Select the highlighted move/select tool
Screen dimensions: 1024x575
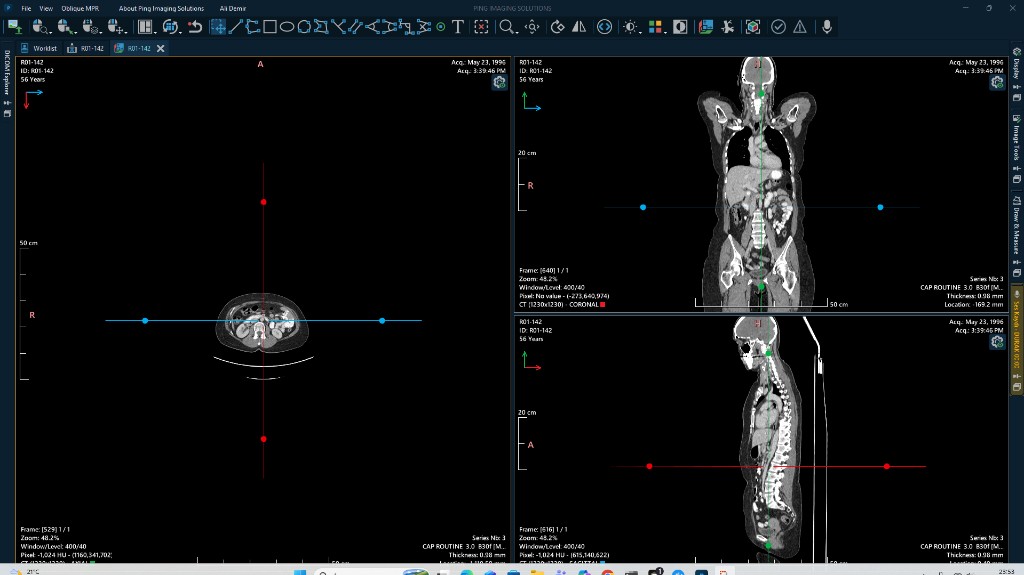218,27
